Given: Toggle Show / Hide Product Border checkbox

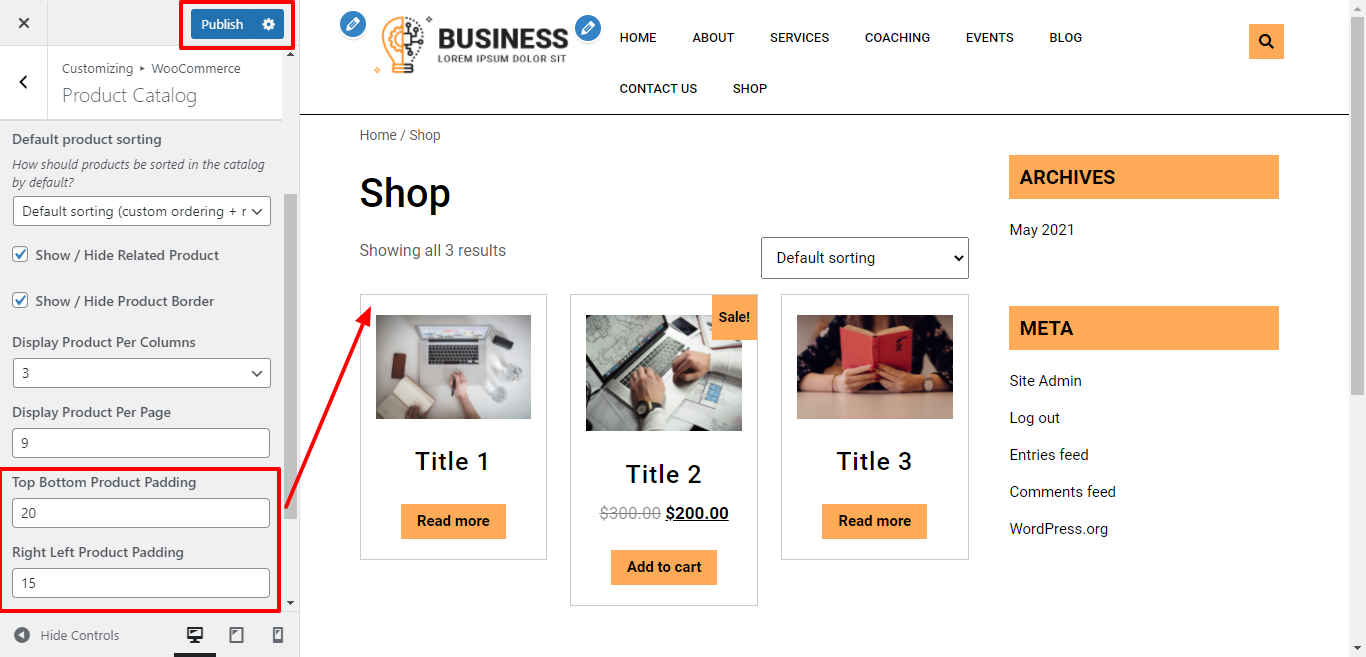Looking at the screenshot, I should 20,300.
